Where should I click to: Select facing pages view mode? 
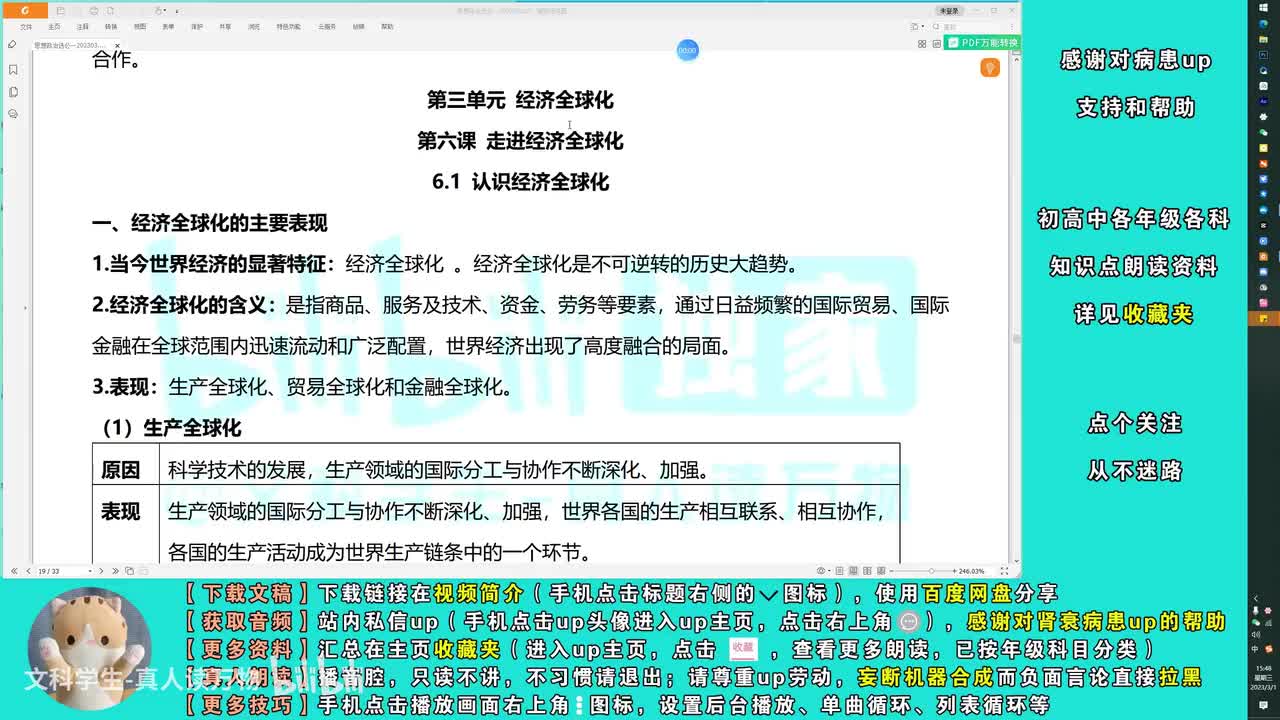(x=867, y=571)
